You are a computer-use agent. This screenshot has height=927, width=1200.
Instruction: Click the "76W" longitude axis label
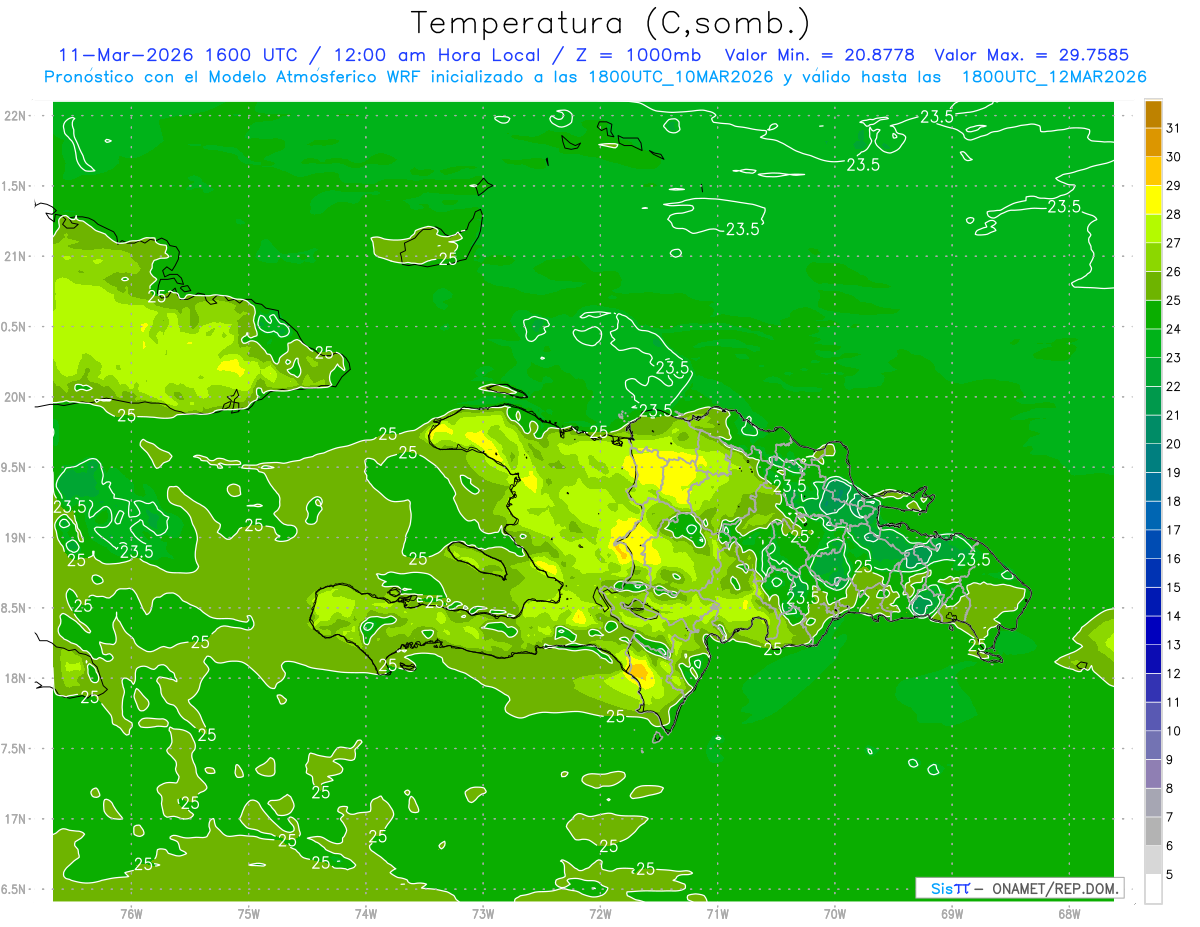[131, 914]
